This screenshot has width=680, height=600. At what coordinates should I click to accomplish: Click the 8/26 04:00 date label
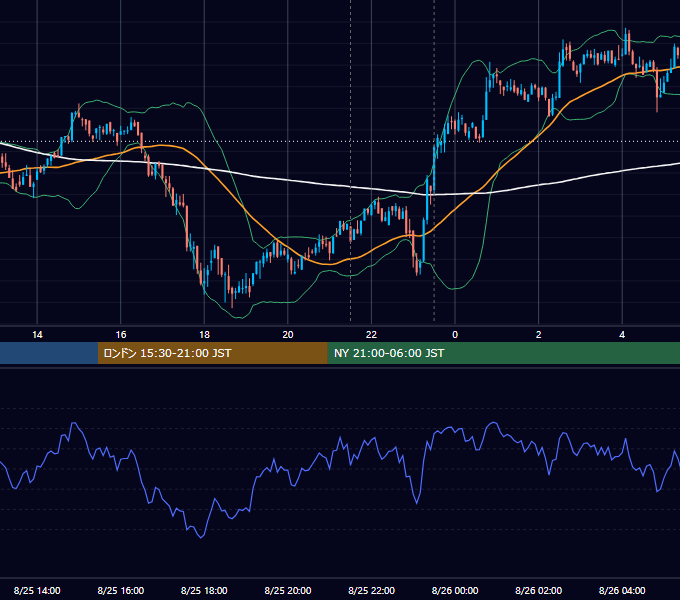pyautogui.click(x=622, y=590)
